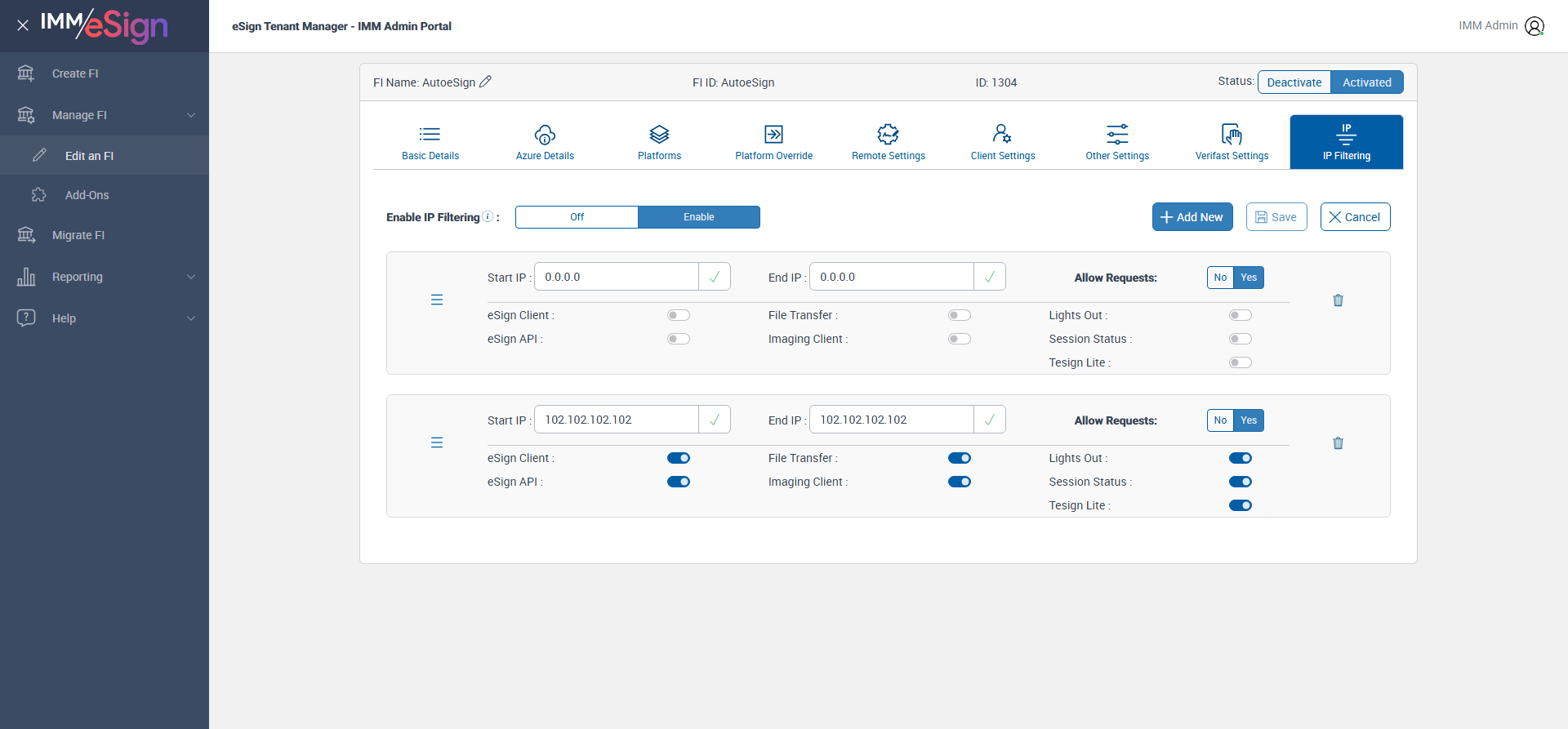Disable Imaging Client for 102.102.102.102 rule
This screenshot has width=1568, height=729.
click(x=960, y=482)
